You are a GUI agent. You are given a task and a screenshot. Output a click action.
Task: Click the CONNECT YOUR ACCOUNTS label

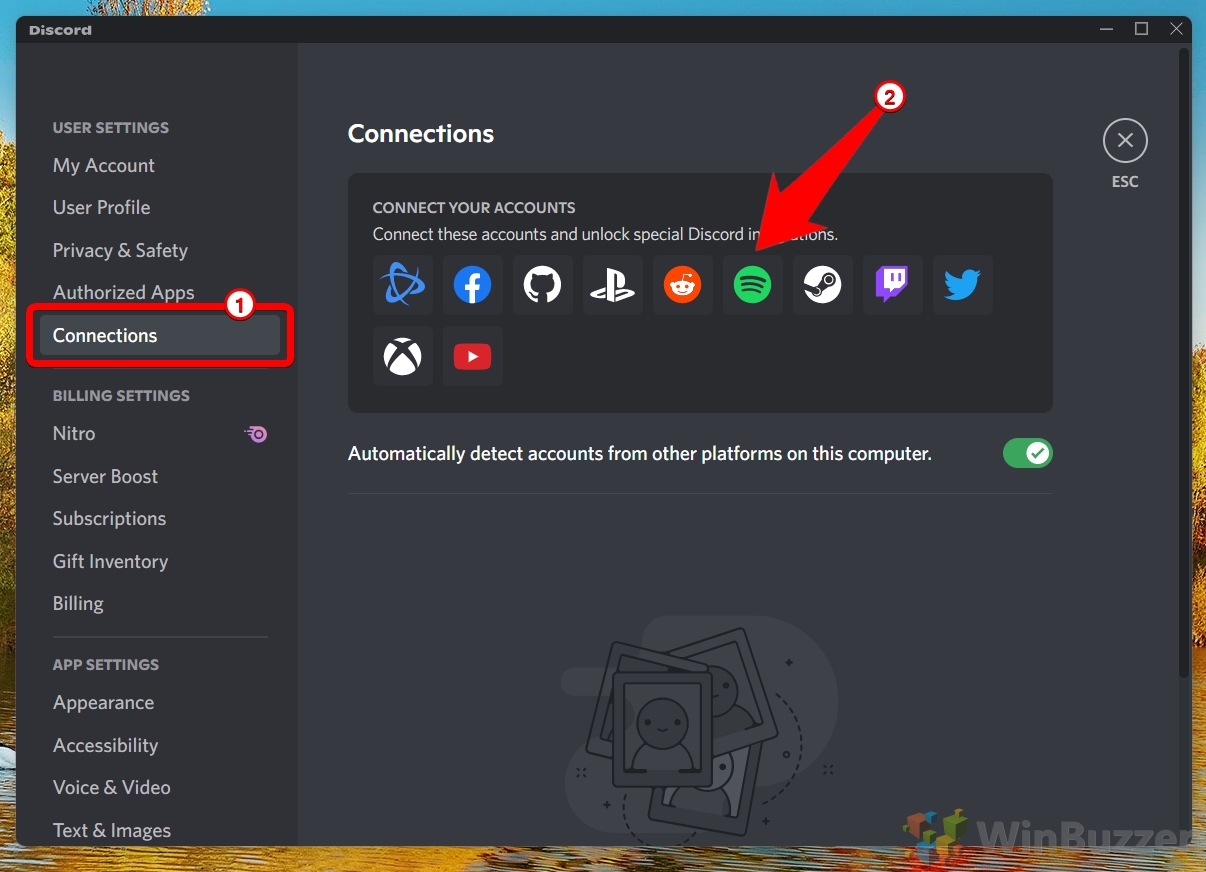point(474,208)
